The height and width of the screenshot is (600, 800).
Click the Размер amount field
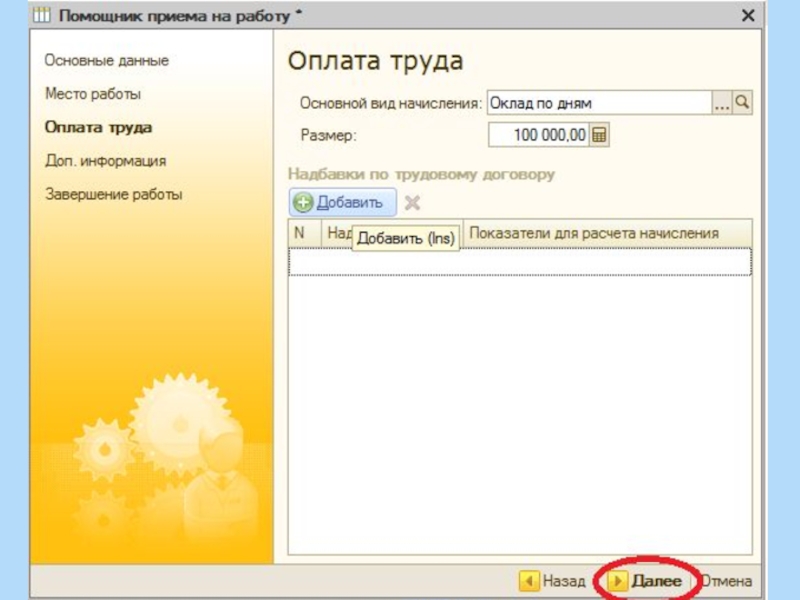[538, 135]
